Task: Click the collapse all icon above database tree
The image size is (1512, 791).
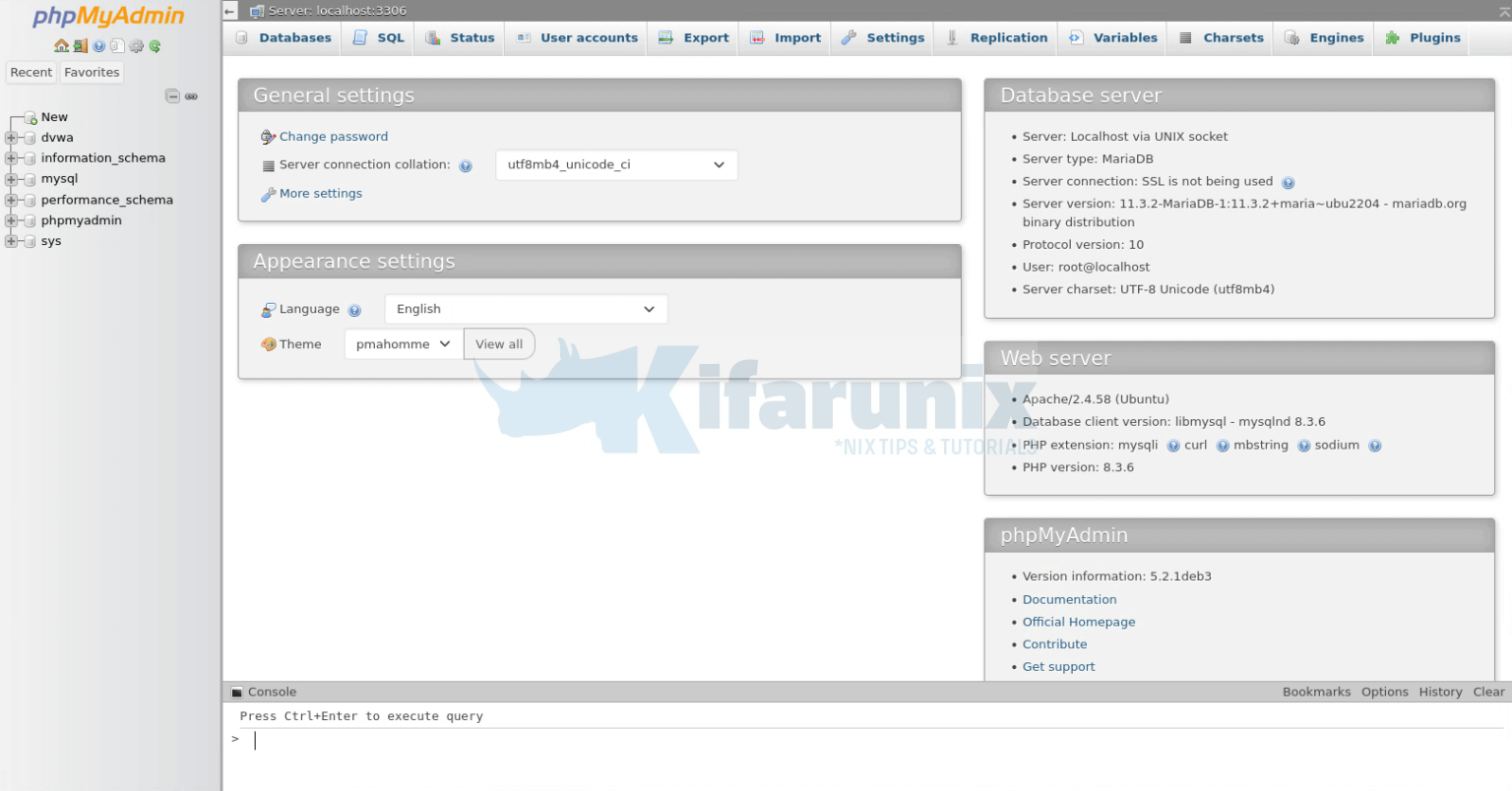Action: pos(173,95)
